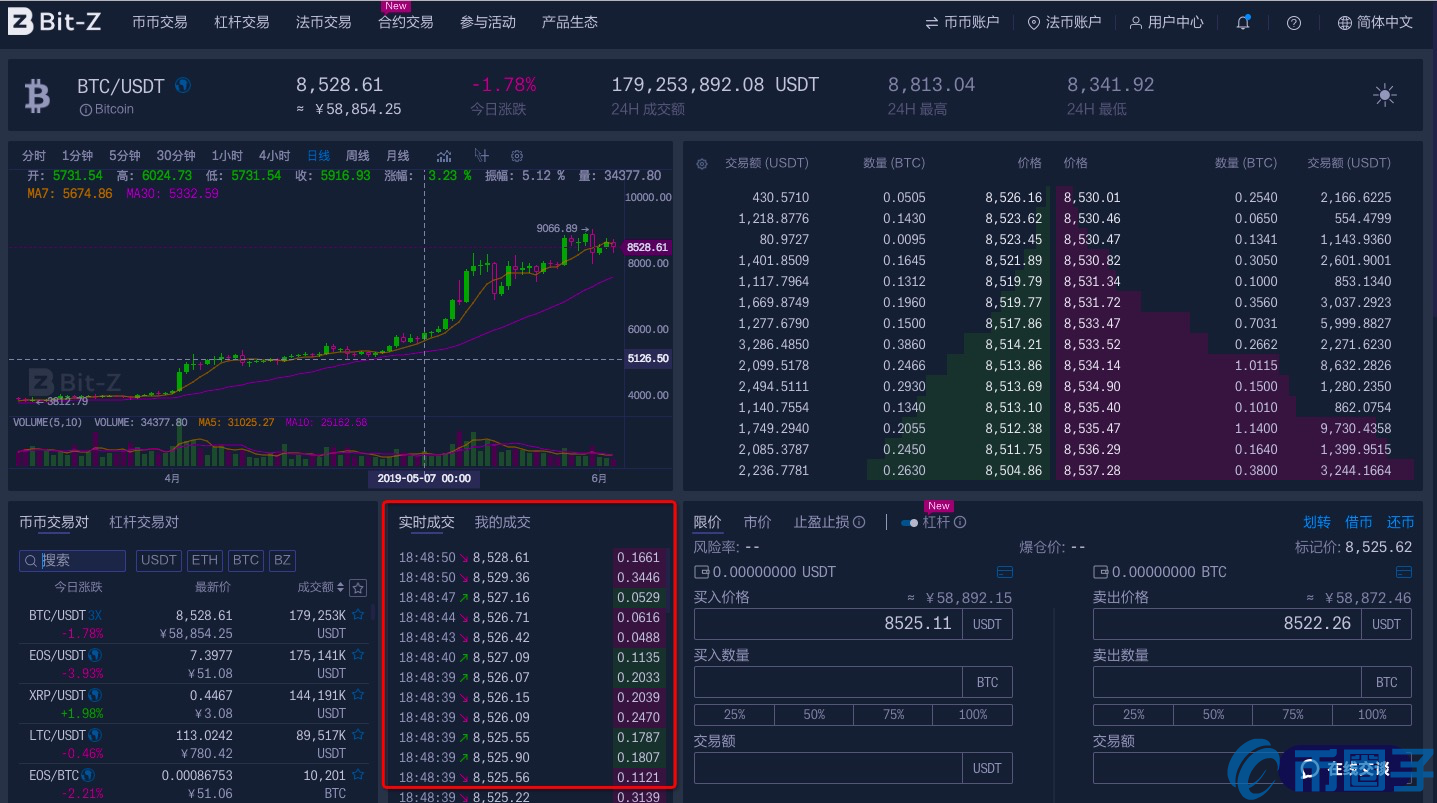Open the help question-mark icon

click(1294, 22)
